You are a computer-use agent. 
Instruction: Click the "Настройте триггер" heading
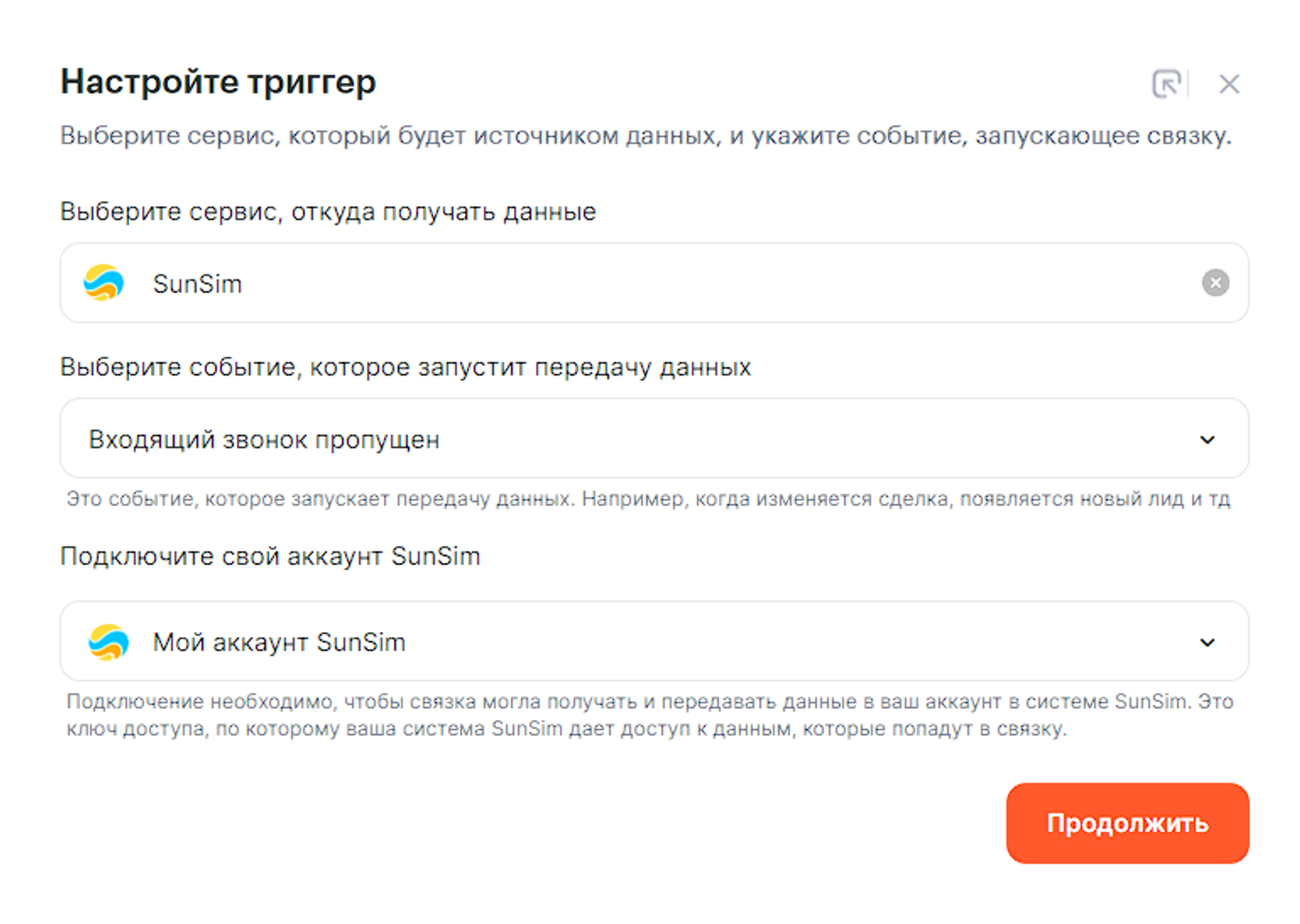tap(218, 82)
